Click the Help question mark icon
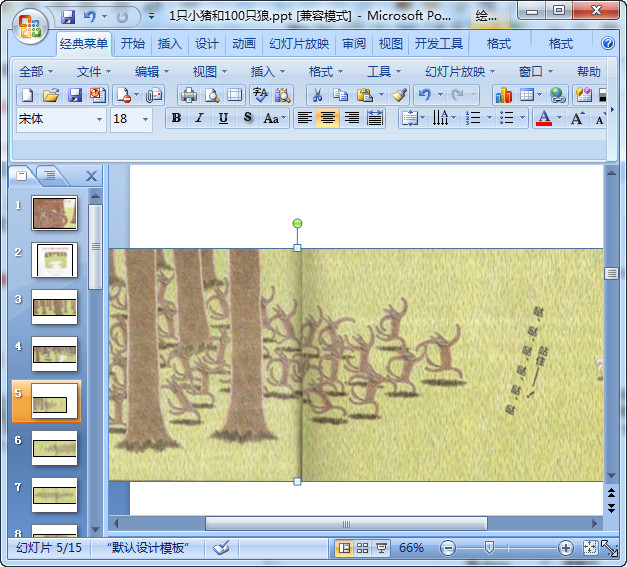Screen dimensions: 627x567 608,43
